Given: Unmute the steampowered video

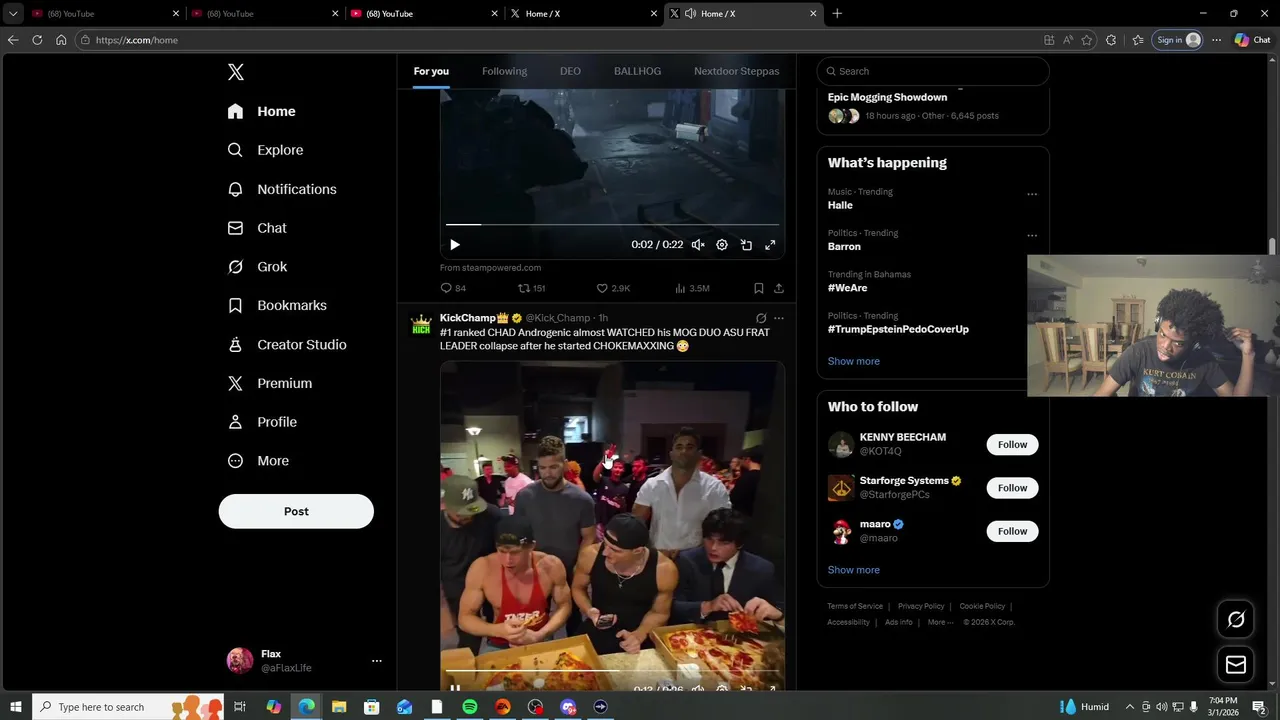Looking at the screenshot, I should [698, 245].
